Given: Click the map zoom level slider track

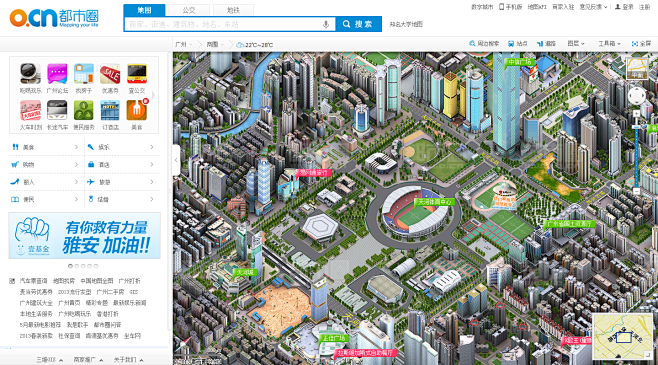Looking at the screenshot, I should (637, 152).
